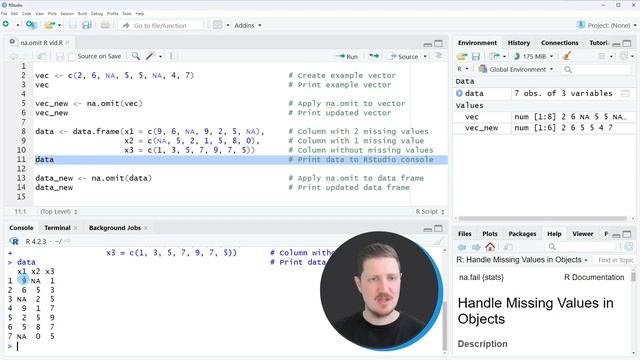Open the Global Environment dropdown

point(516,69)
